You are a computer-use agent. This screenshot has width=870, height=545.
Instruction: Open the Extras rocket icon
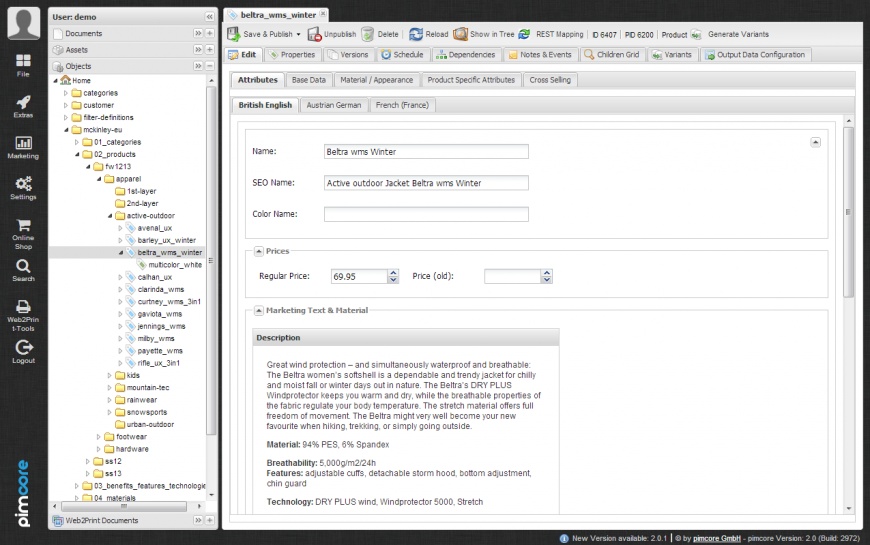point(23,106)
